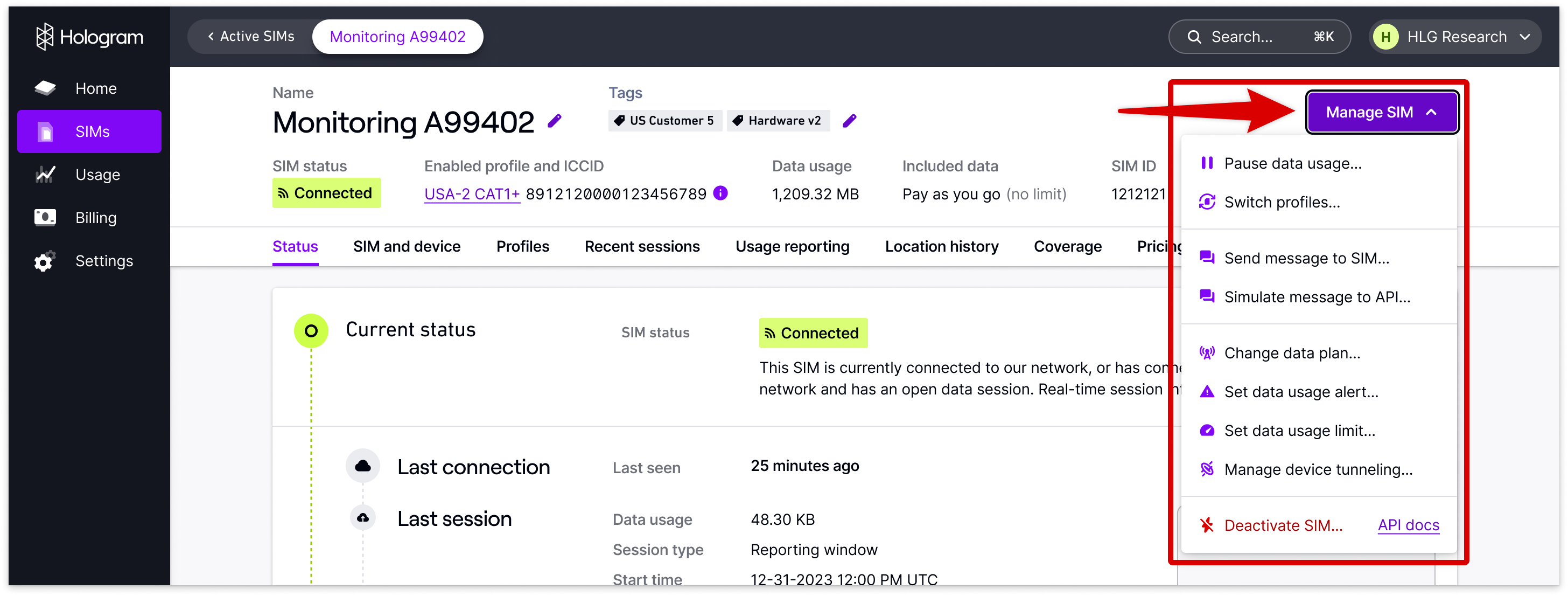
Task: Open Home from the sidebar
Action: pyautogui.click(x=89, y=88)
